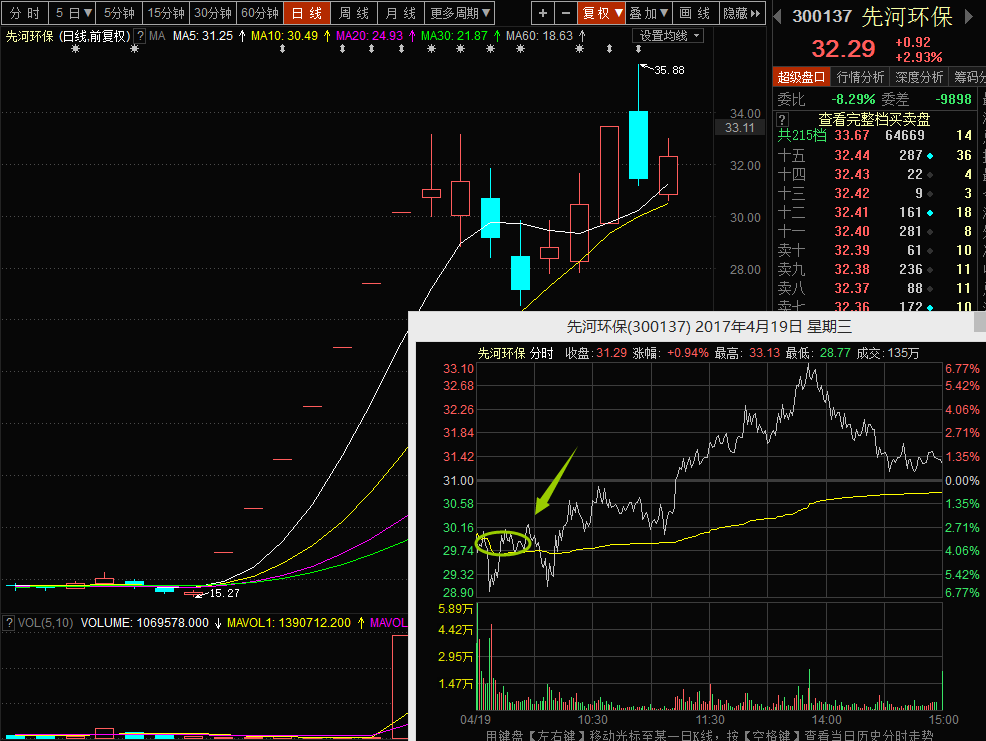Click the cyan diamond on the 十五 row

931,155
